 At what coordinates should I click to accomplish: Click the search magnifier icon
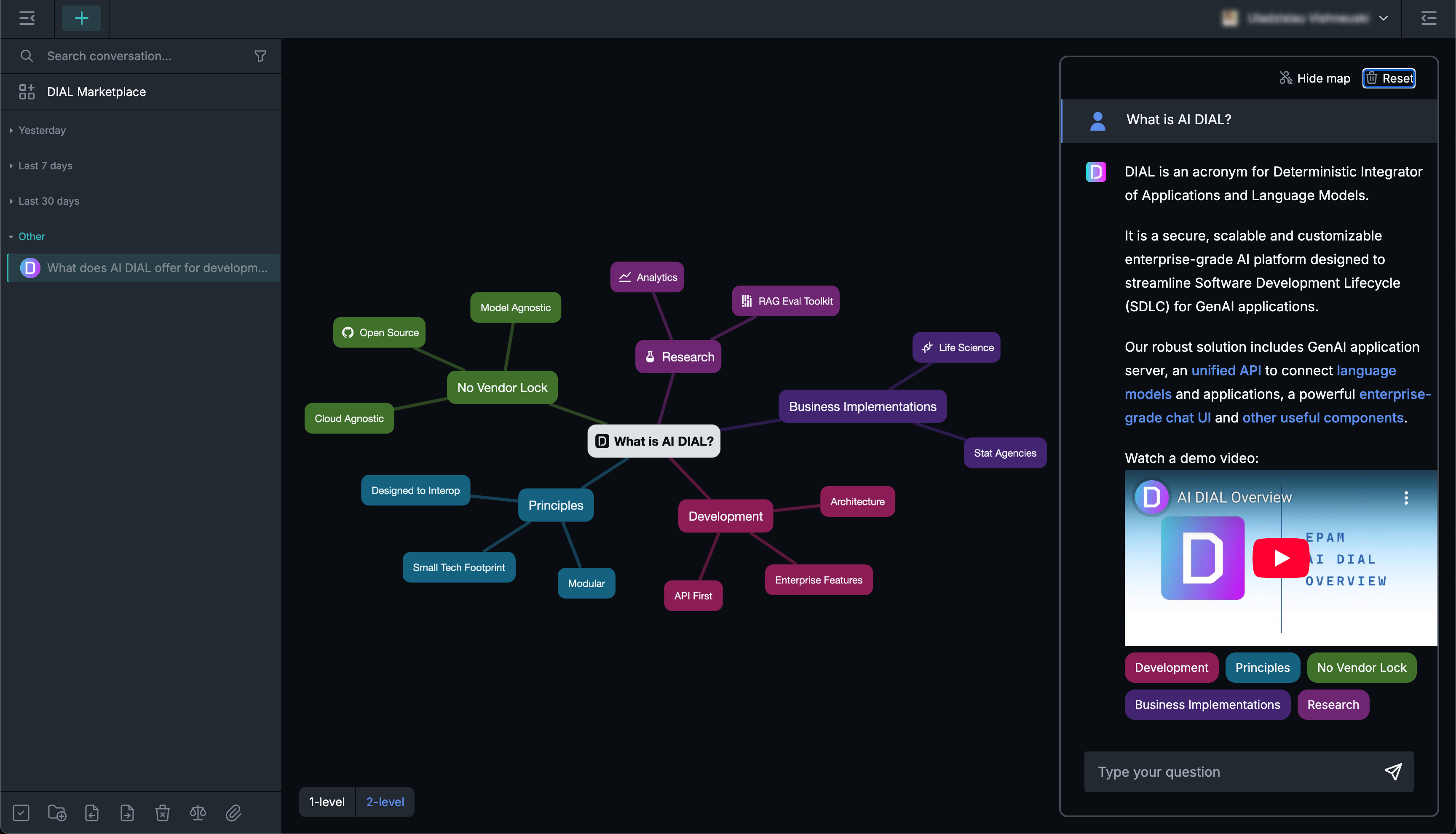tap(27, 56)
